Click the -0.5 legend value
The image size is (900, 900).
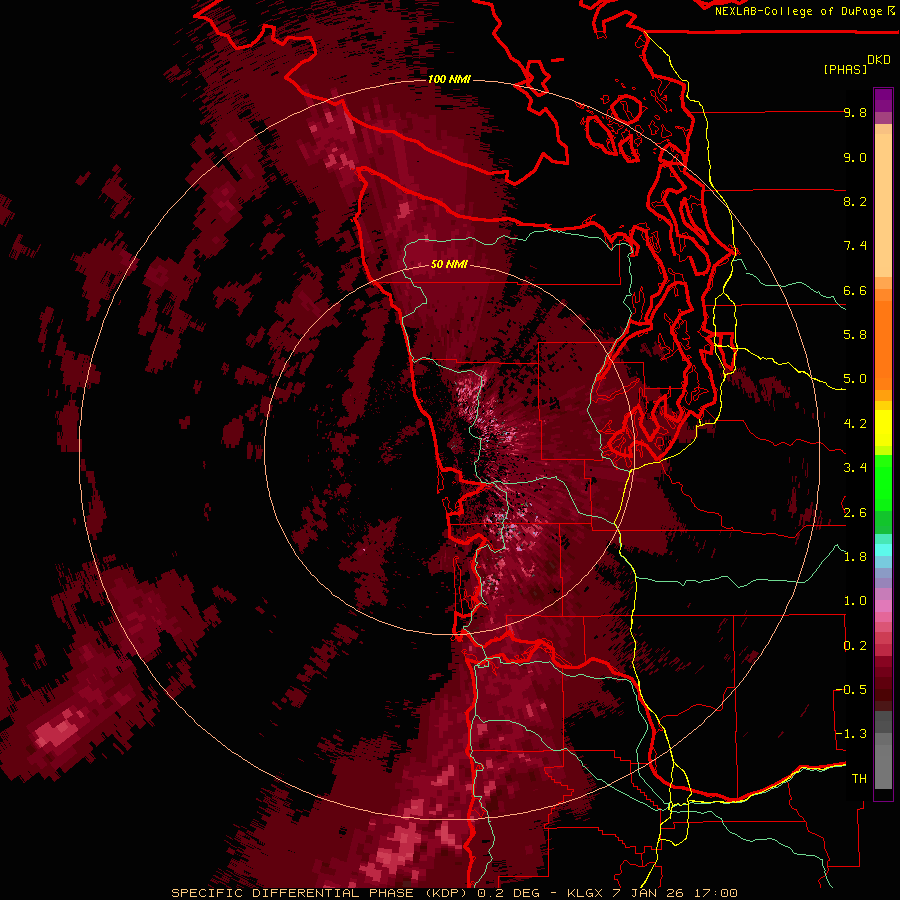851,689
